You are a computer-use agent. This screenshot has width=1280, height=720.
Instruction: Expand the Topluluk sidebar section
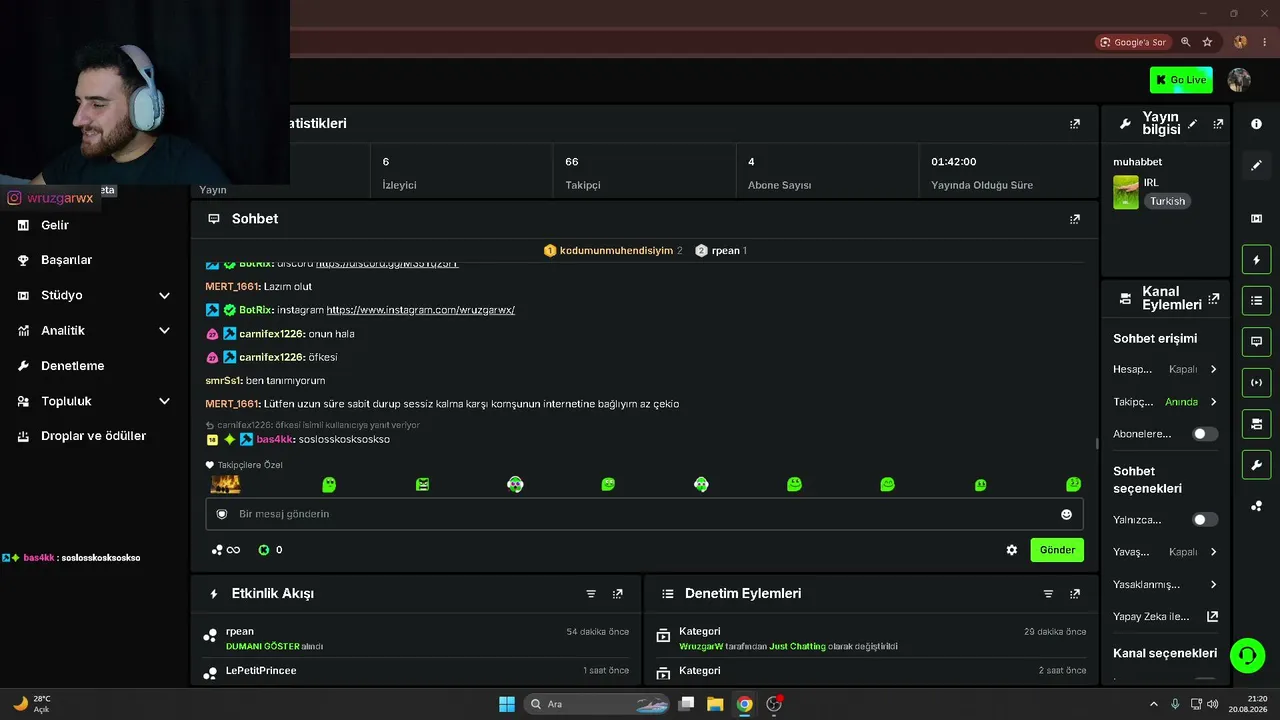(165, 401)
